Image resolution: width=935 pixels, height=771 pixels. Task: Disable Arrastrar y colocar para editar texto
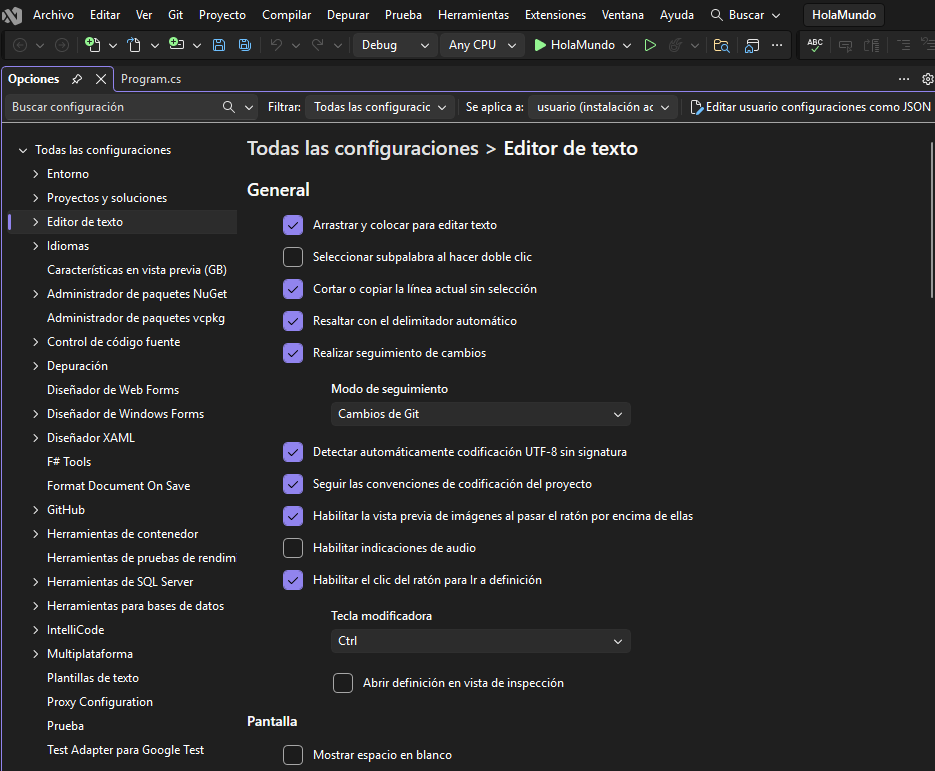pos(293,225)
